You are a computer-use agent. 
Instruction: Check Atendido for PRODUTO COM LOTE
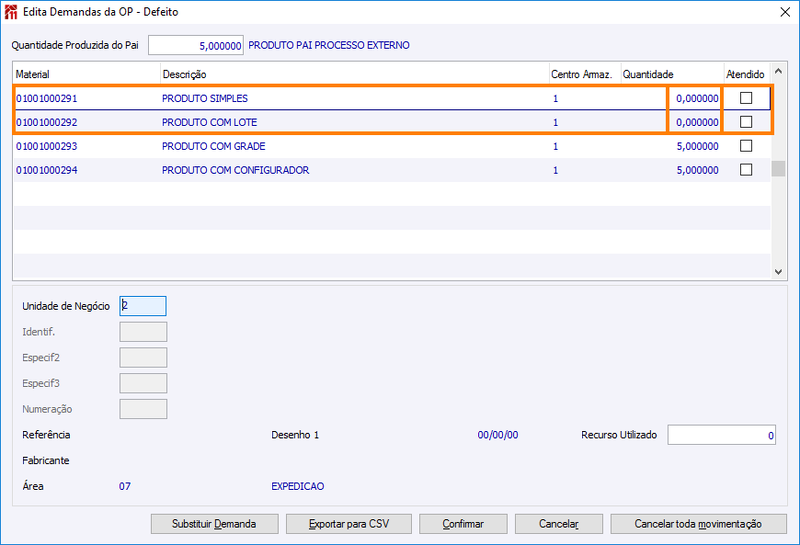point(746,121)
